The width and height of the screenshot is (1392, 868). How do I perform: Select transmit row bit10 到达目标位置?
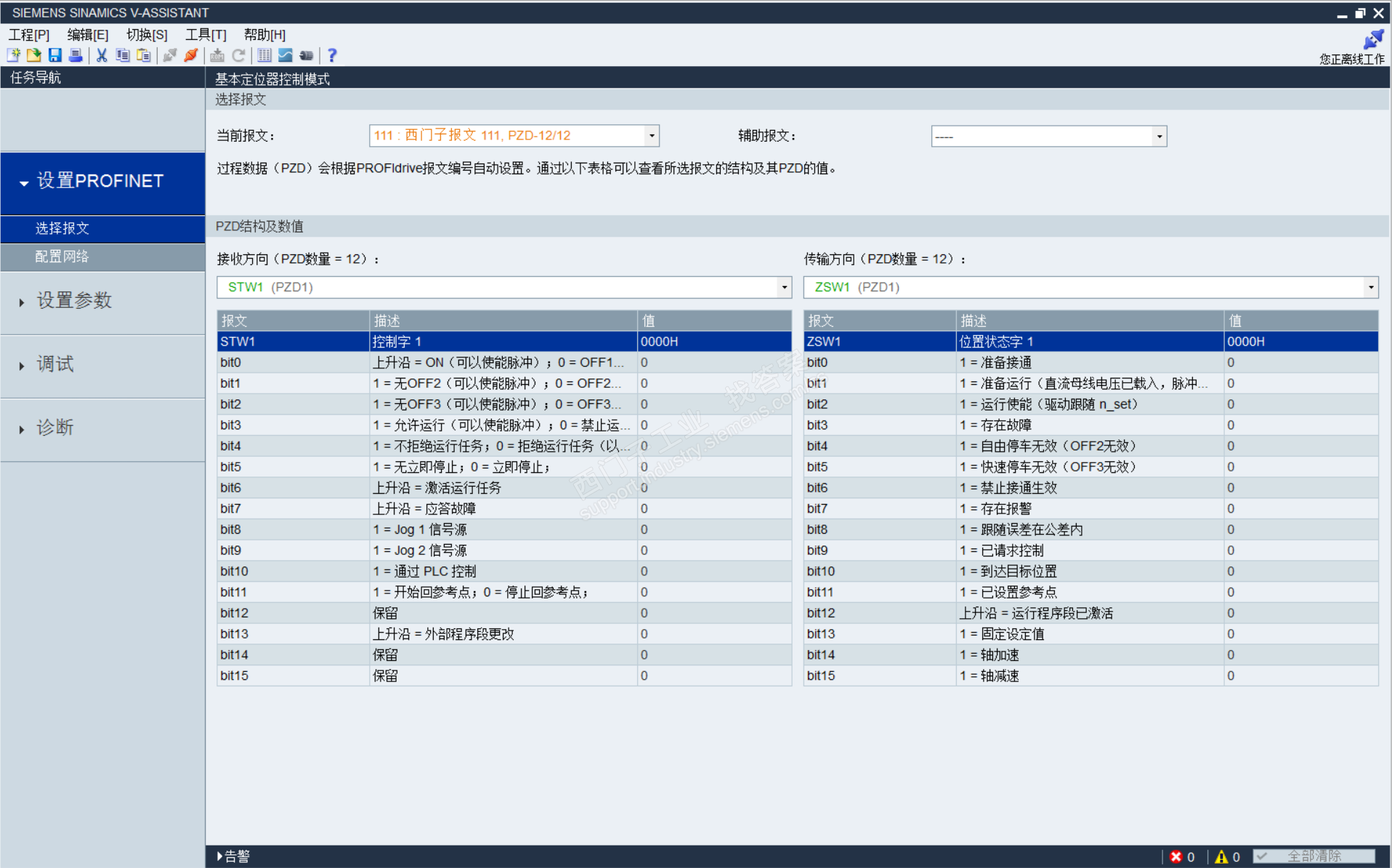1090,572
